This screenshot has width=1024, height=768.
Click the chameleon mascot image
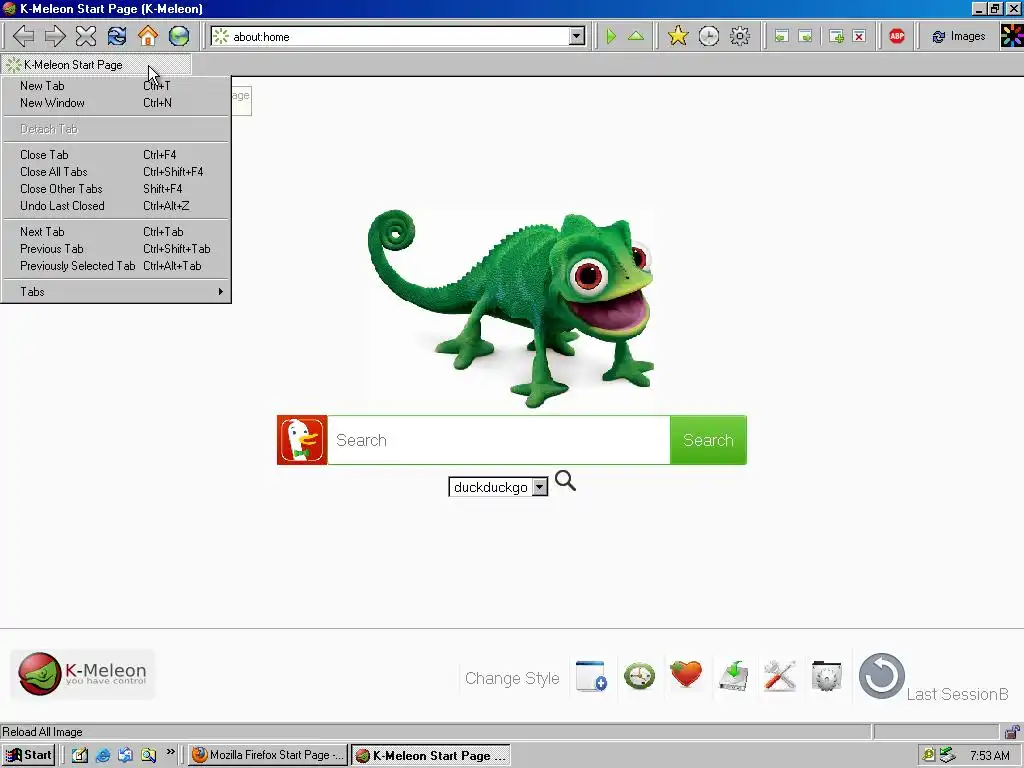(512, 308)
